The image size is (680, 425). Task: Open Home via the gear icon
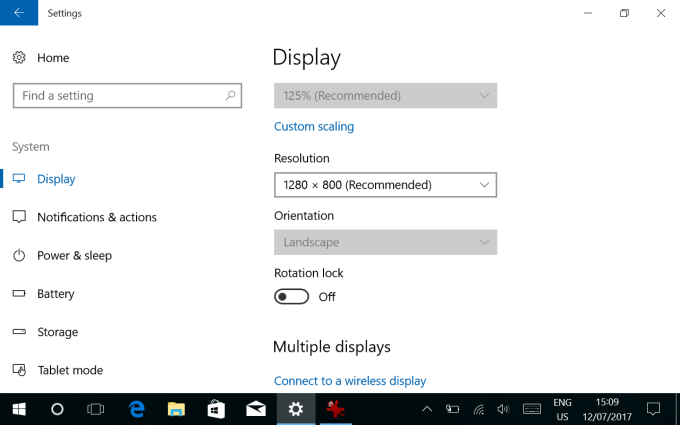coord(19,58)
